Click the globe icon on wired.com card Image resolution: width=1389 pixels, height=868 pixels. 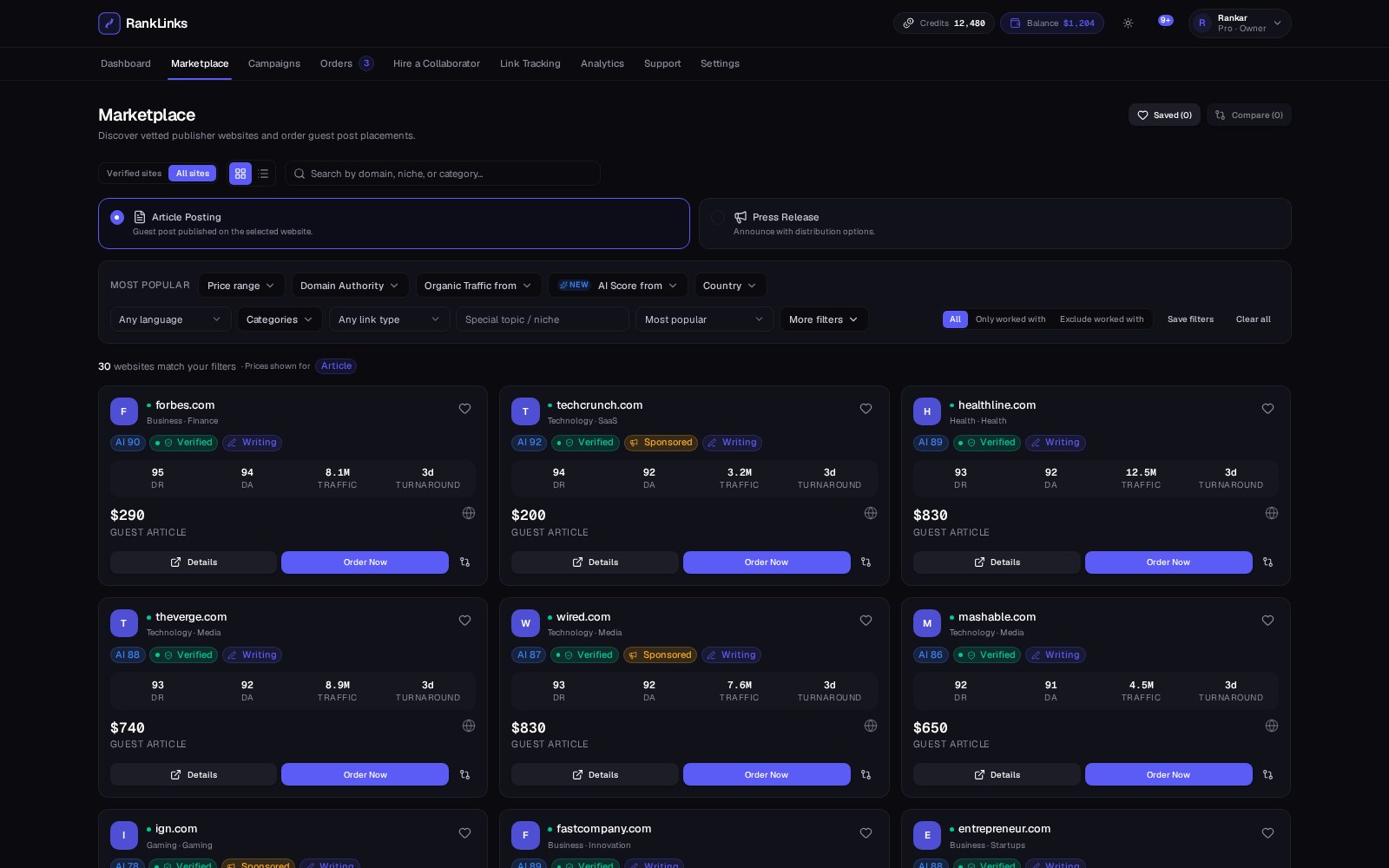(x=871, y=726)
